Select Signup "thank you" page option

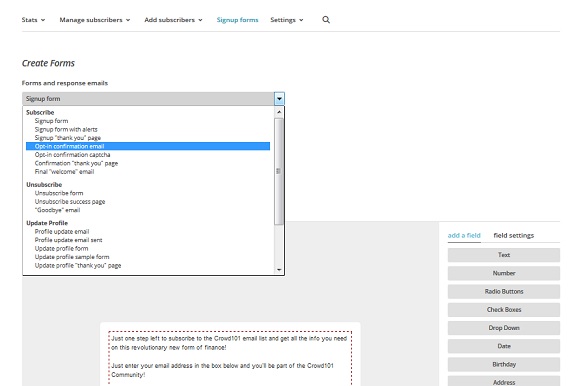click(x=68, y=138)
